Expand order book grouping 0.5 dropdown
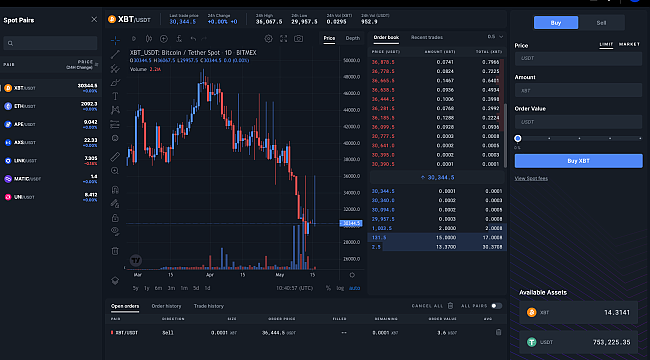Viewport: 650px width, 360px height. [x=495, y=37]
